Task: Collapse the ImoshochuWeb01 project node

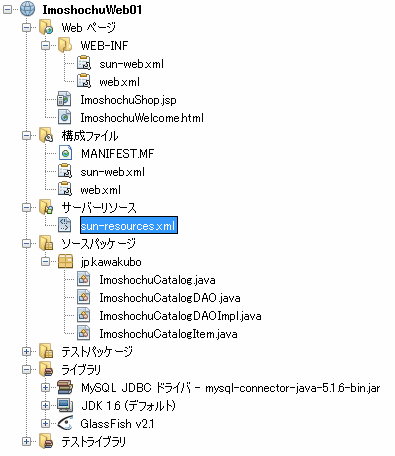Action: [x=8, y=9]
